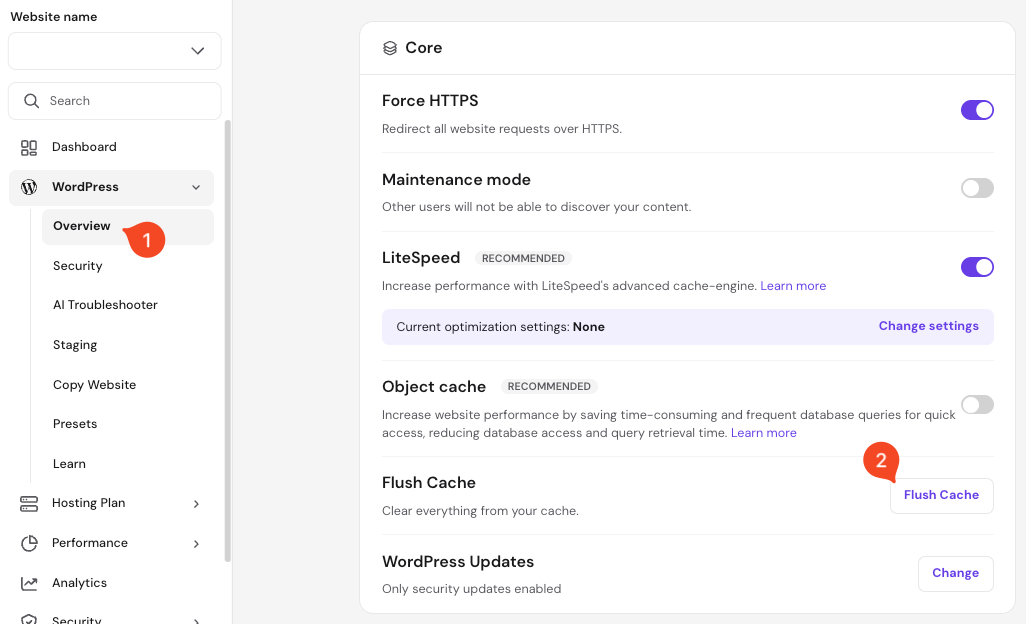
Task: Turn on Object cache toggle
Action: 977,405
